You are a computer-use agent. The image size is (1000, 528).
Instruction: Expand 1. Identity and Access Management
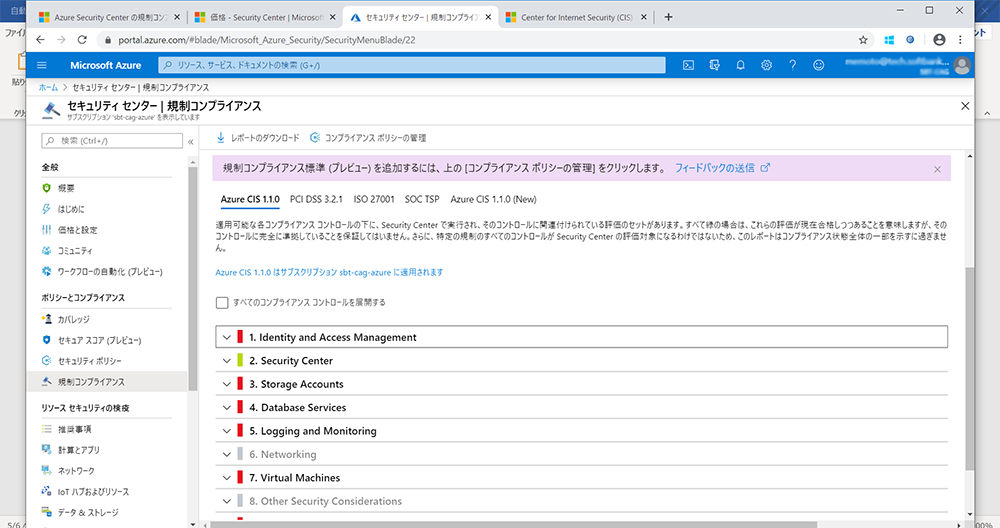click(x=226, y=337)
